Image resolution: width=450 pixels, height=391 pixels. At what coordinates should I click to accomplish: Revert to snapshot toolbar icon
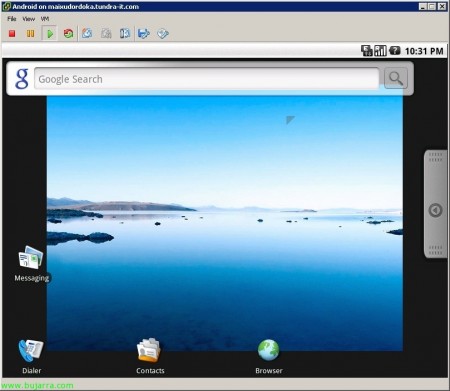point(106,33)
